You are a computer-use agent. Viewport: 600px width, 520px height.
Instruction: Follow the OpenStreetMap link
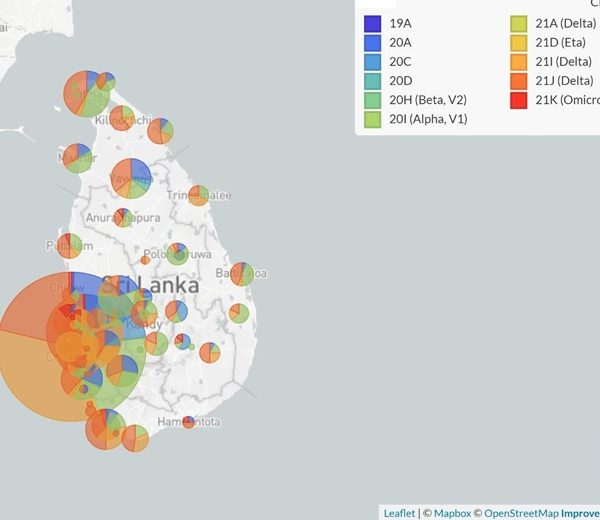(522, 513)
